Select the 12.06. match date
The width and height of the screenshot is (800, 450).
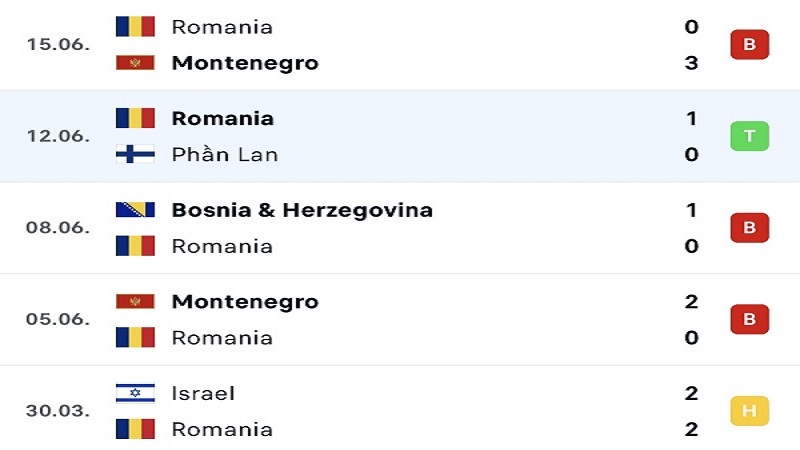[x=58, y=136]
